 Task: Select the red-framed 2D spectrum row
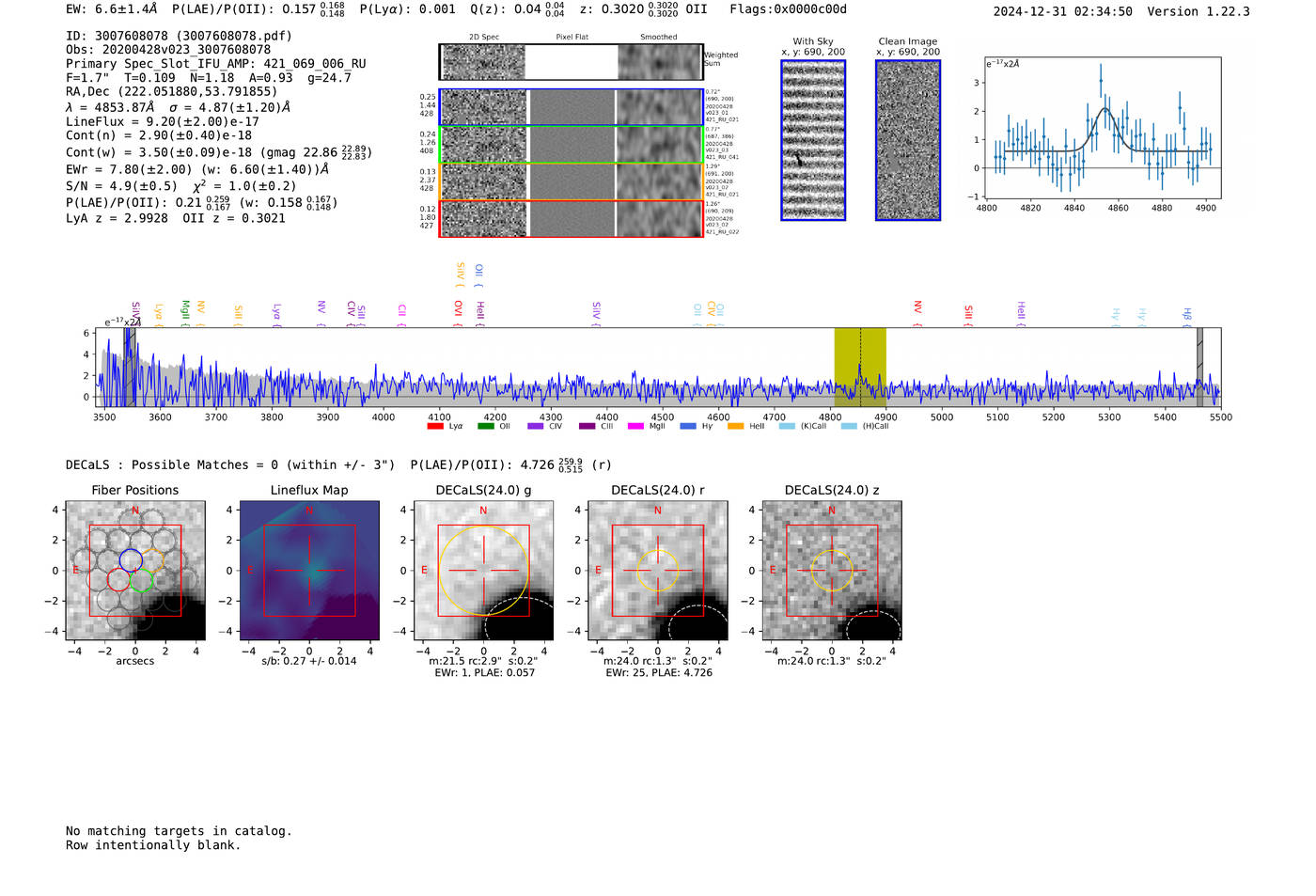click(x=572, y=218)
